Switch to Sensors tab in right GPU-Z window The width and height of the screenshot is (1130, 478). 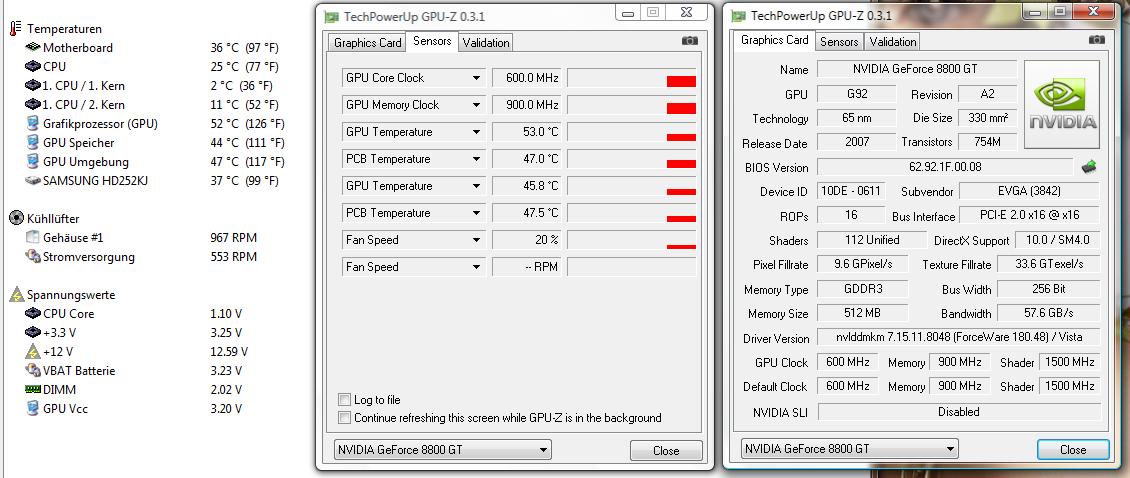[x=840, y=42]
